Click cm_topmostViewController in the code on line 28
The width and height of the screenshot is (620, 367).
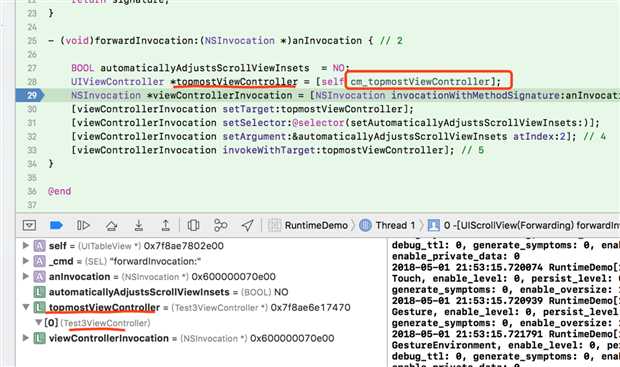click(420, 81)
